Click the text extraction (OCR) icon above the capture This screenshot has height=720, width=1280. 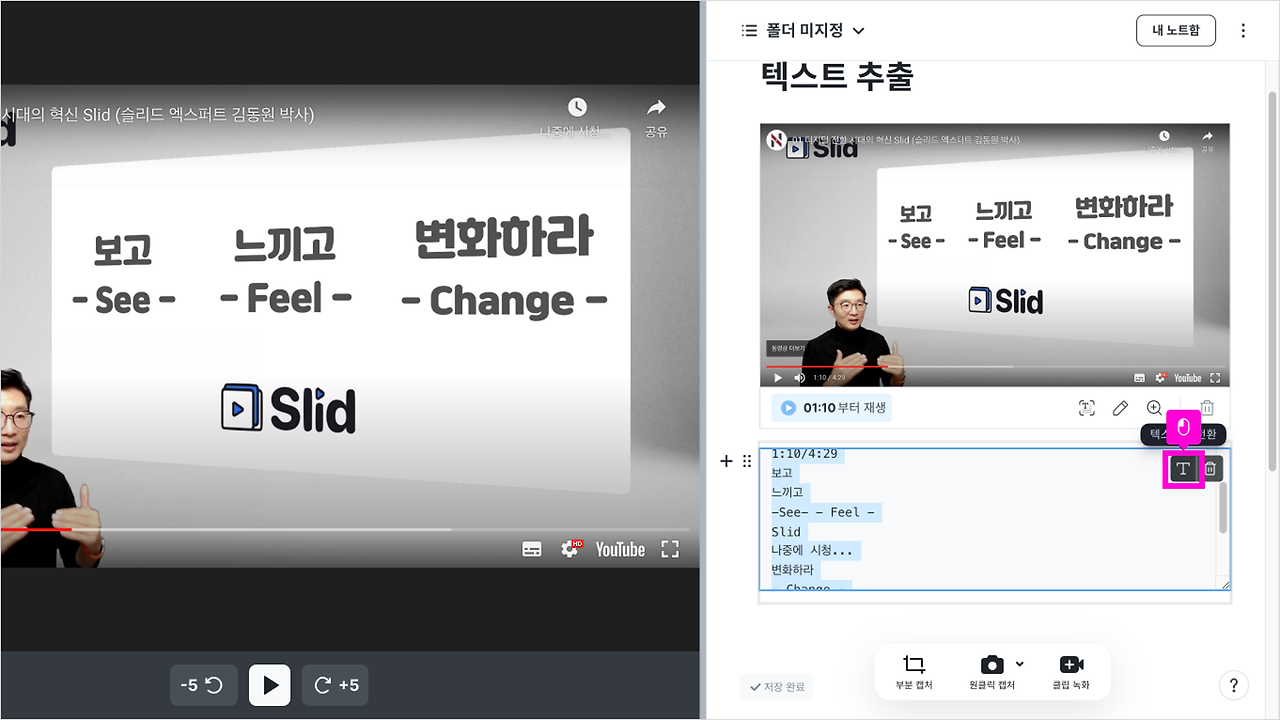tap(1087, 408)
